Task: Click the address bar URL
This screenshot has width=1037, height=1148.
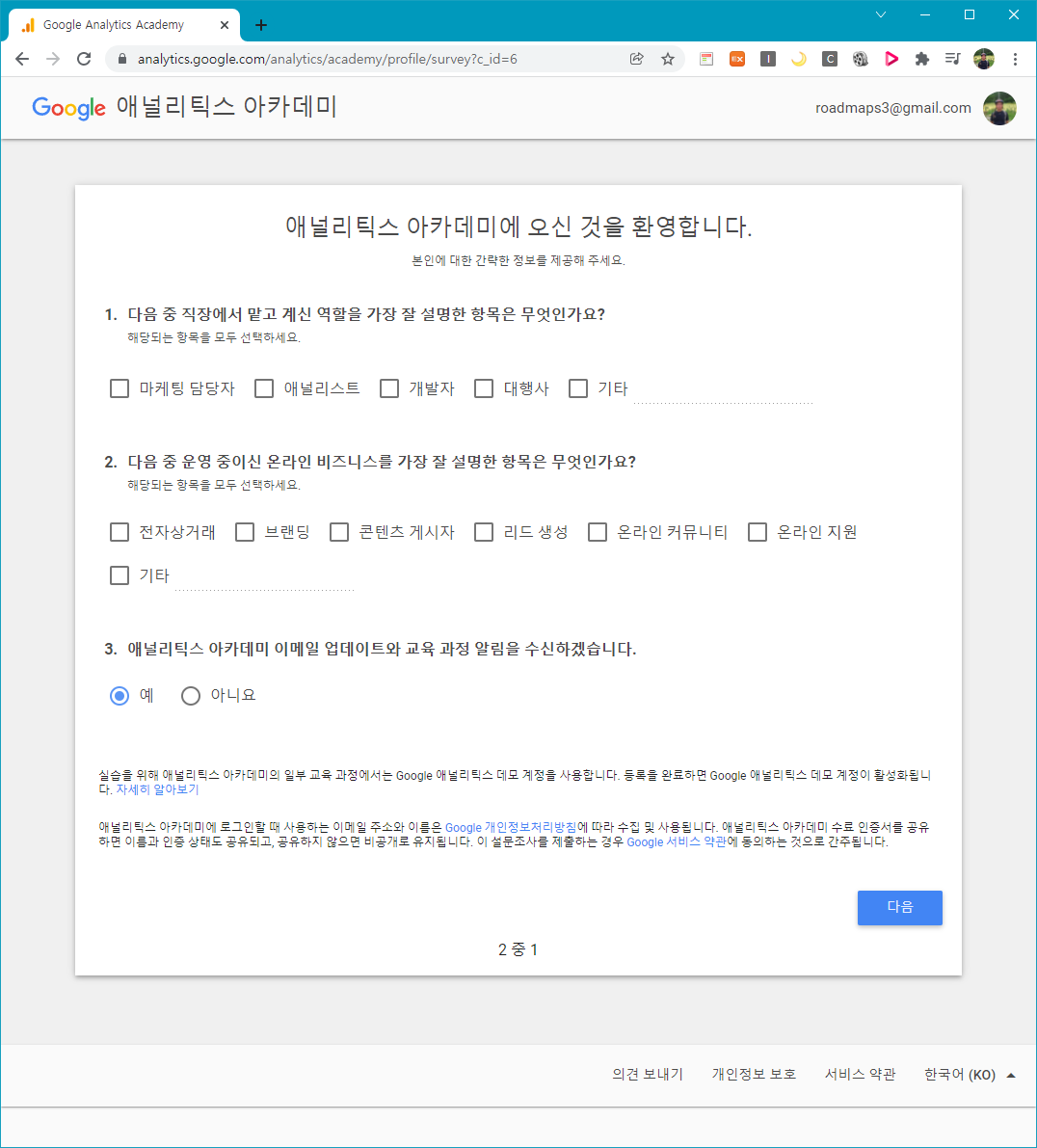Action: [327, 60]
